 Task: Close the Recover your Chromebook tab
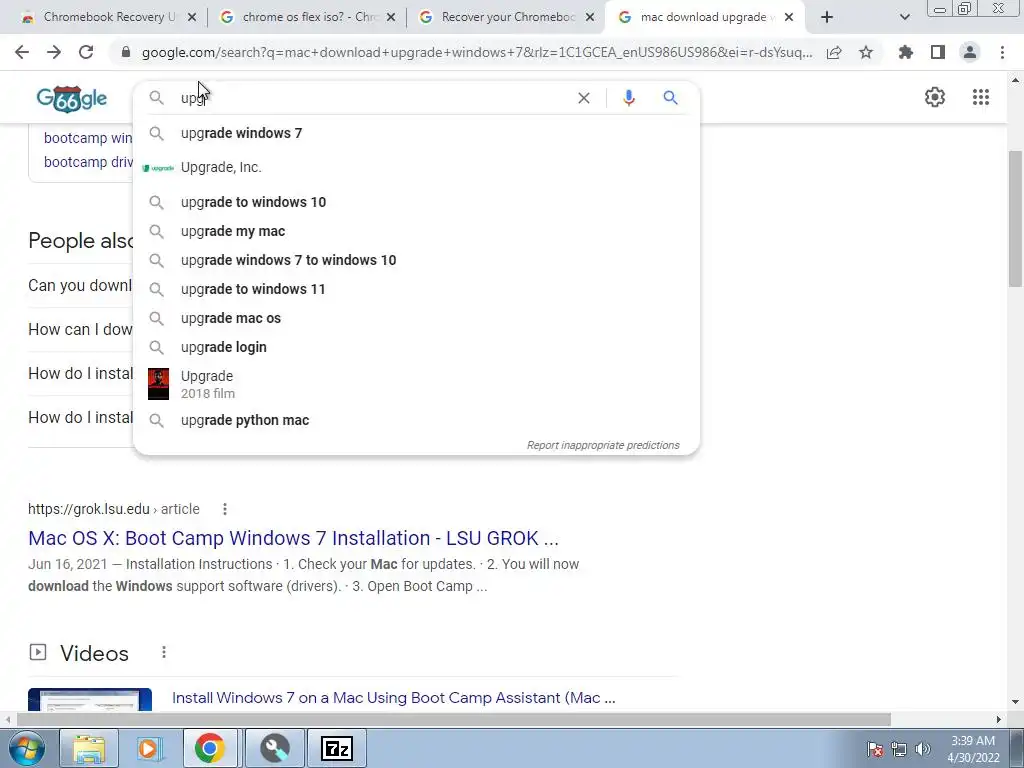point(590,18)
